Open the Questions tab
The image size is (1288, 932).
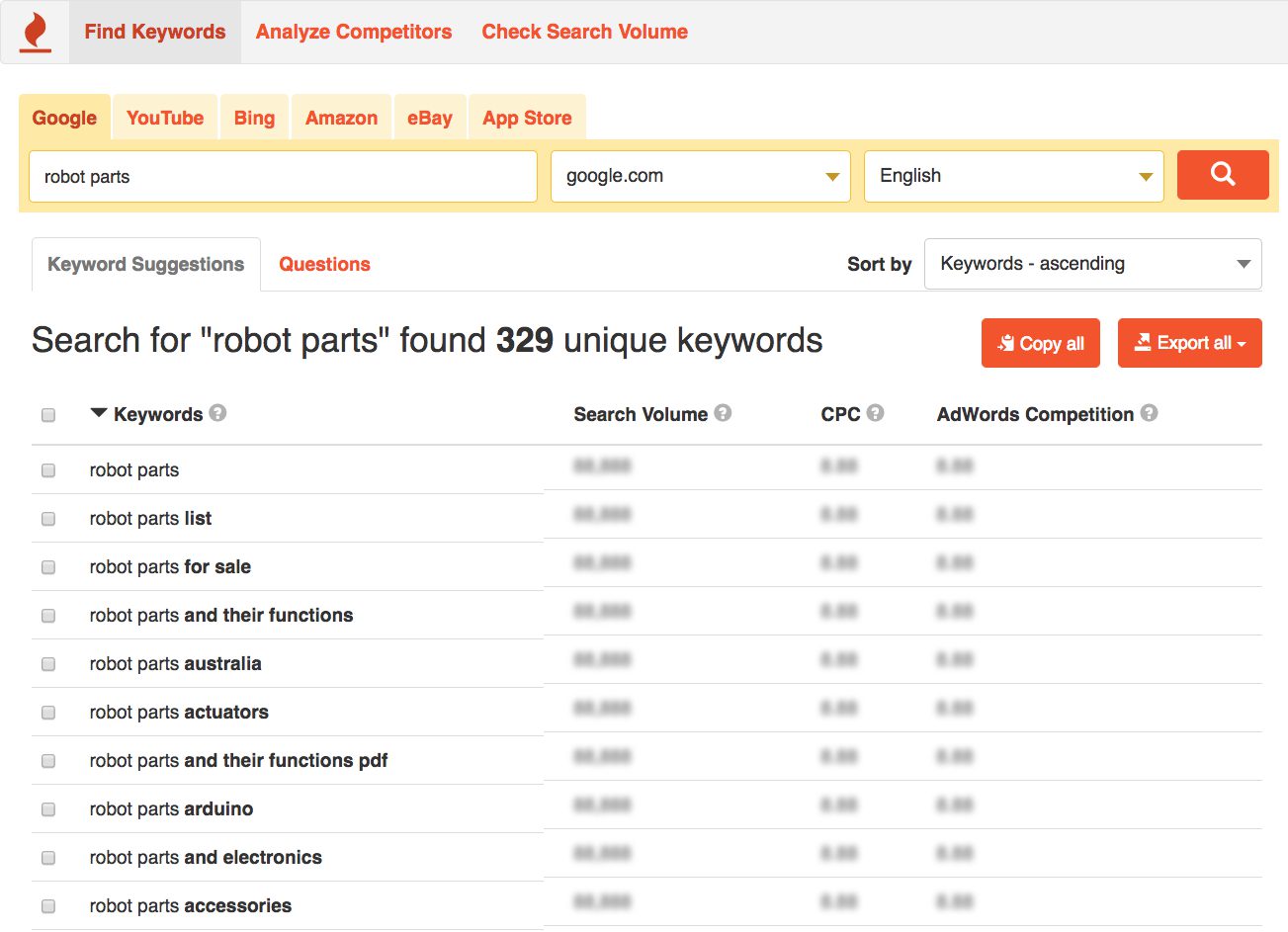click(x=324, y=264)
